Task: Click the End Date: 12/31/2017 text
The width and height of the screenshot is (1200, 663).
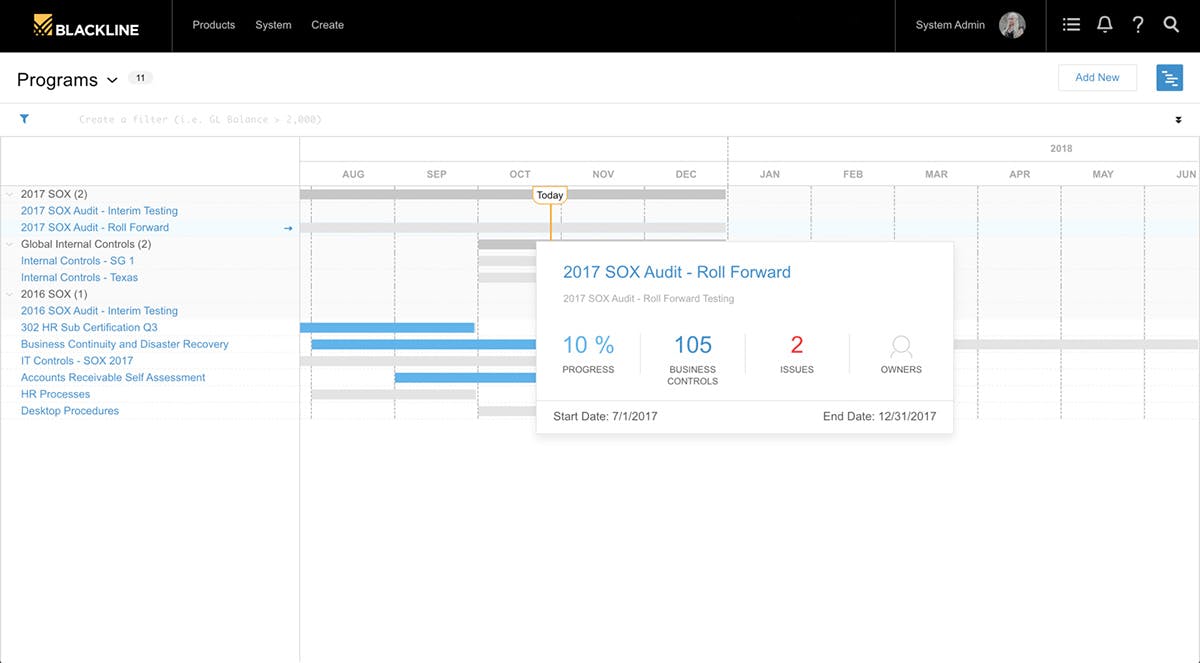Action: click(880, 416)
